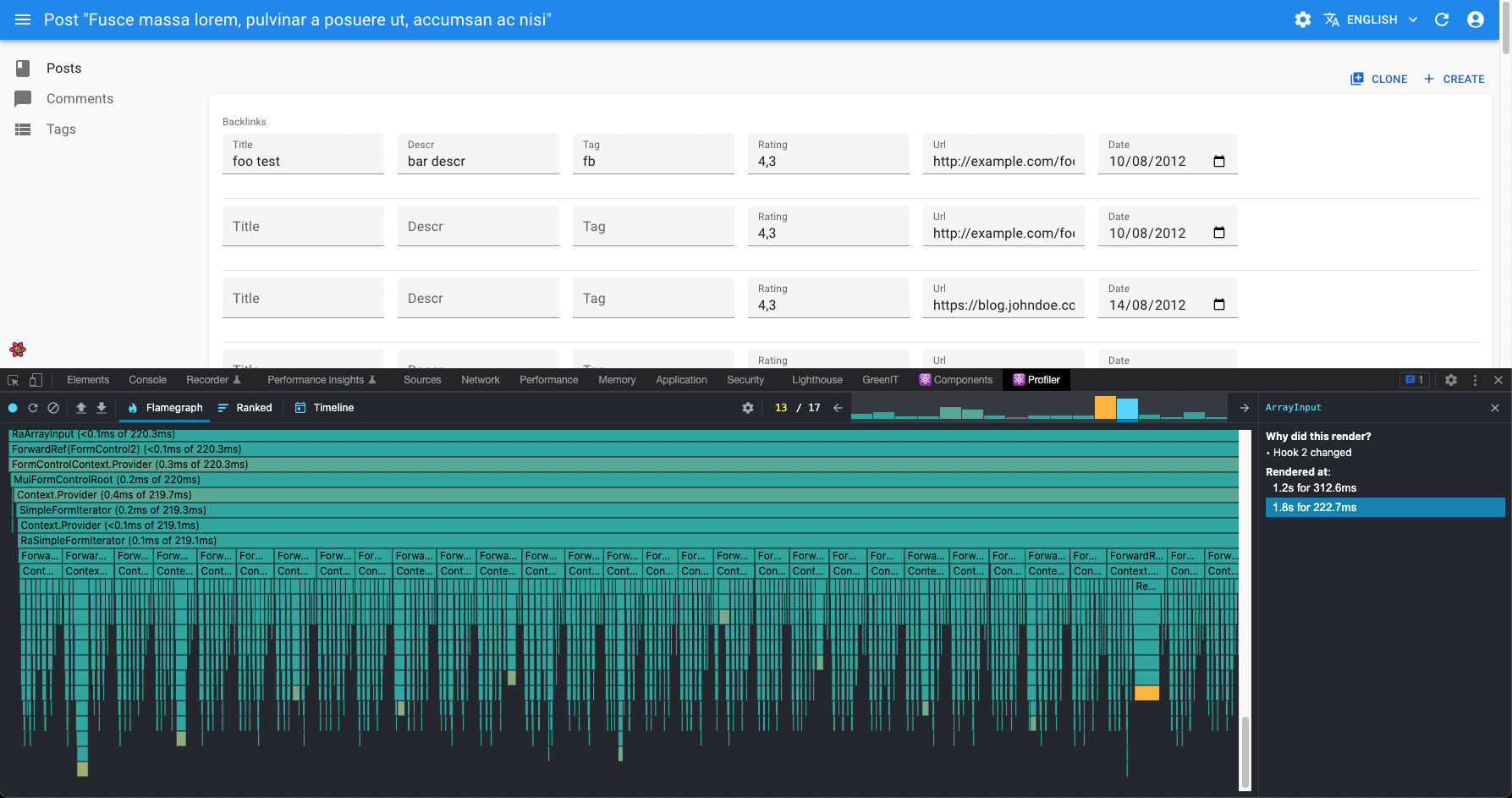The image size is (1512, 798).
Task: Click the CLONE button
Action: pyautogui.click(x=1378, y=78)
